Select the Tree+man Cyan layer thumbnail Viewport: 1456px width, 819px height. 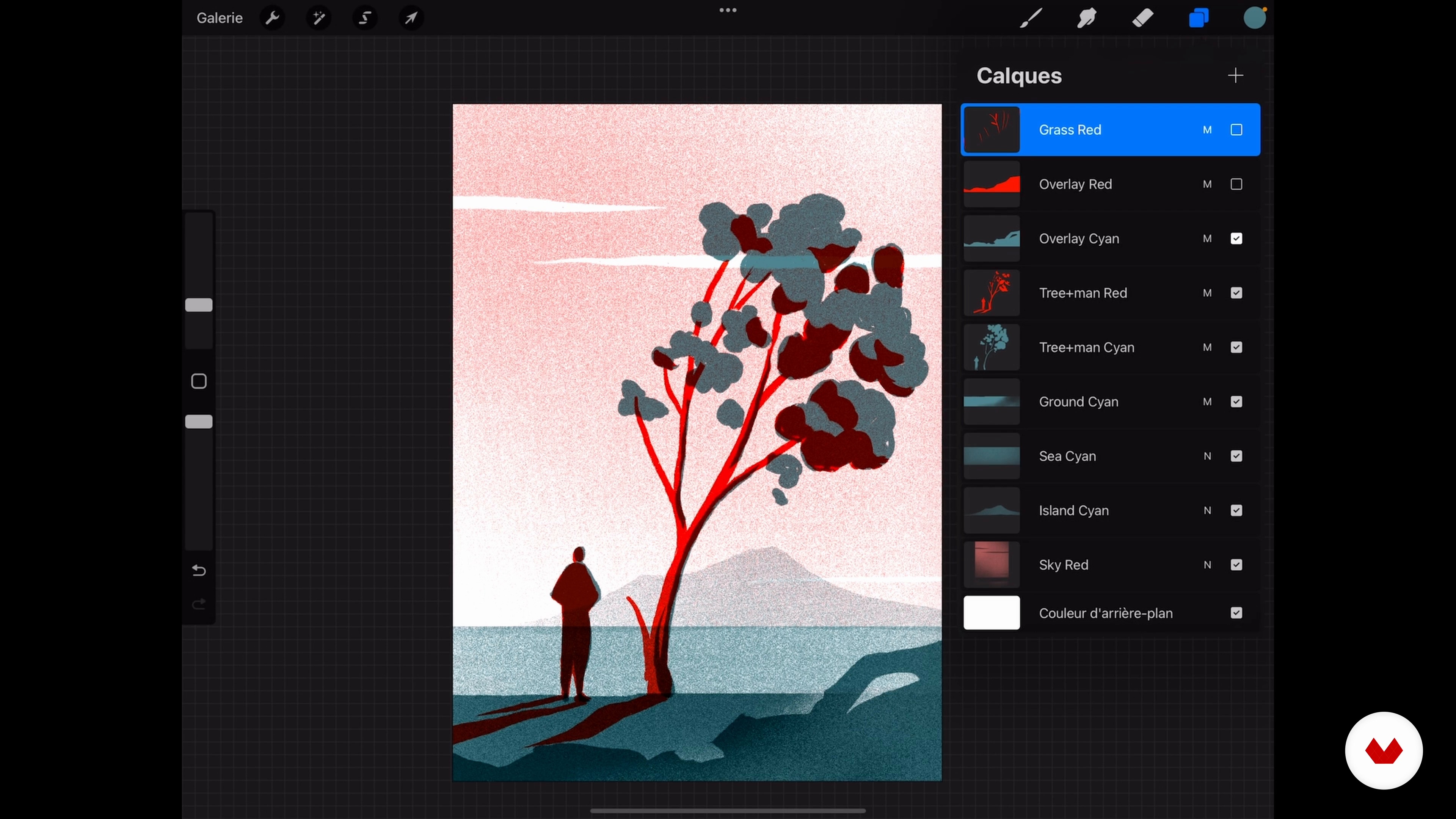click(992, 347)
